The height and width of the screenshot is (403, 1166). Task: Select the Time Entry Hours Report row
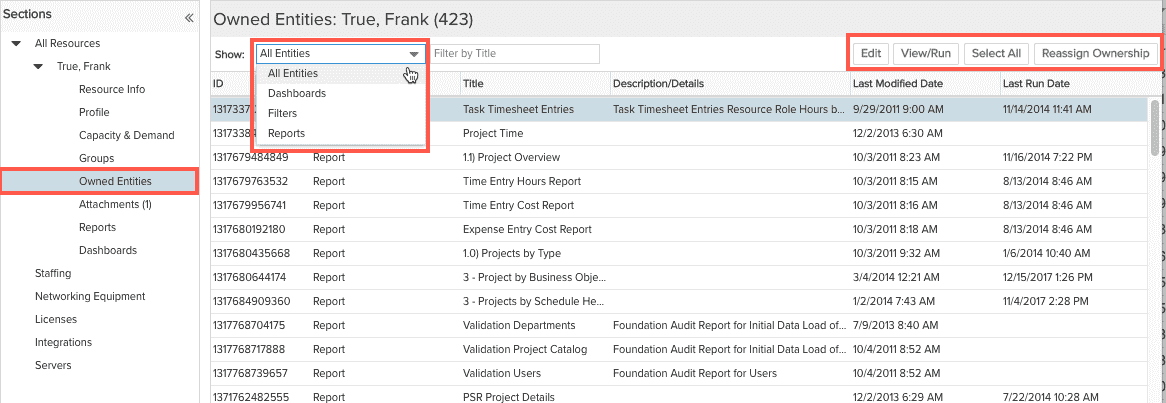(x=521, y=182)
